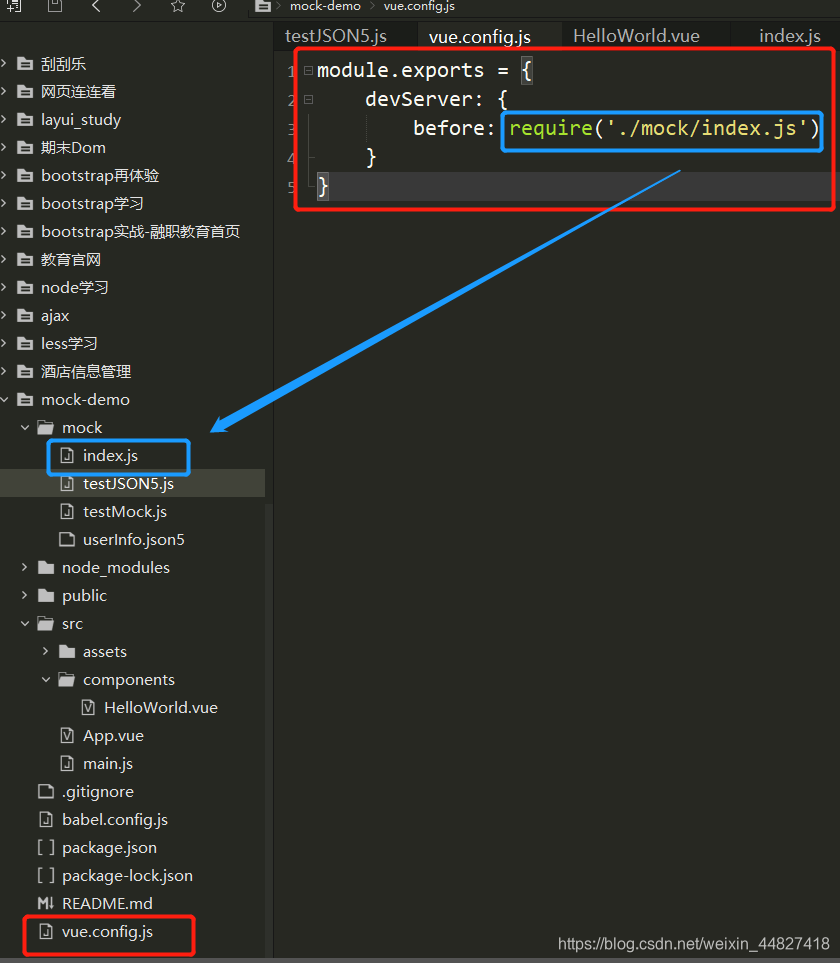Click the JS file icon beside main.js
840x963 pixels.
[67, 763]
